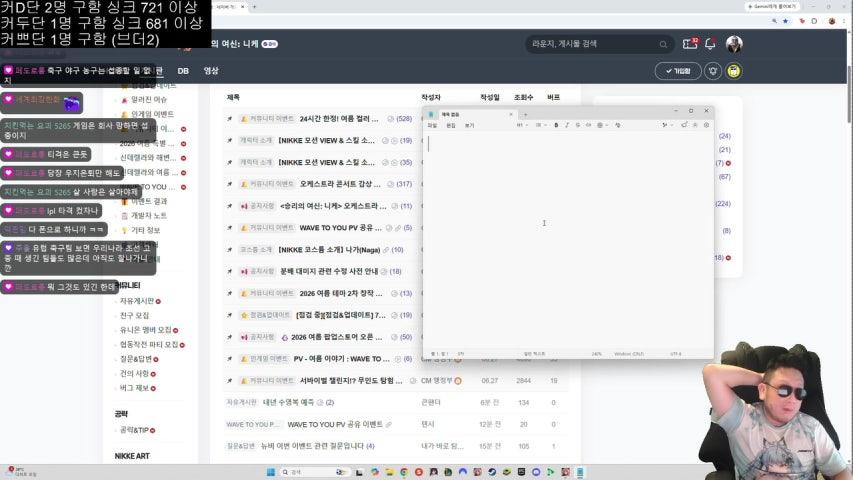Open the 파일 menu in Notepad
Image resolution: width=853 pixels, height=480 pixels.
432,125
